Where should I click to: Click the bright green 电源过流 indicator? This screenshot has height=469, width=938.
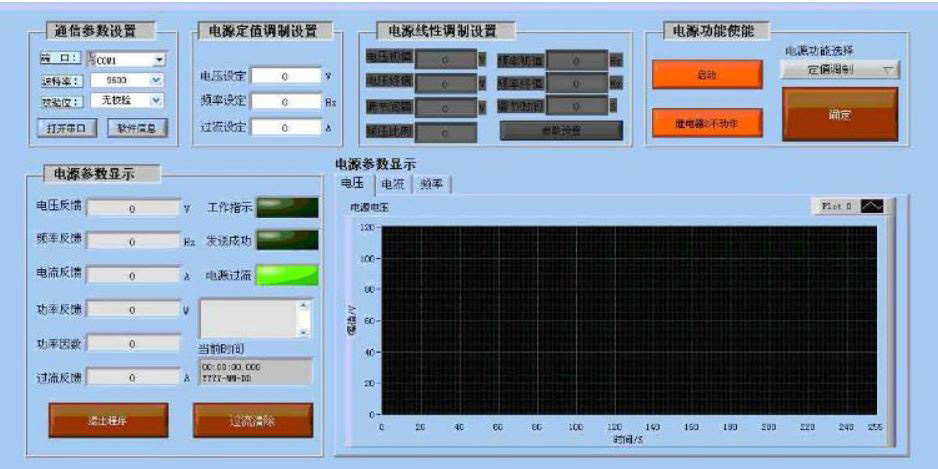[x=287, y=274]
